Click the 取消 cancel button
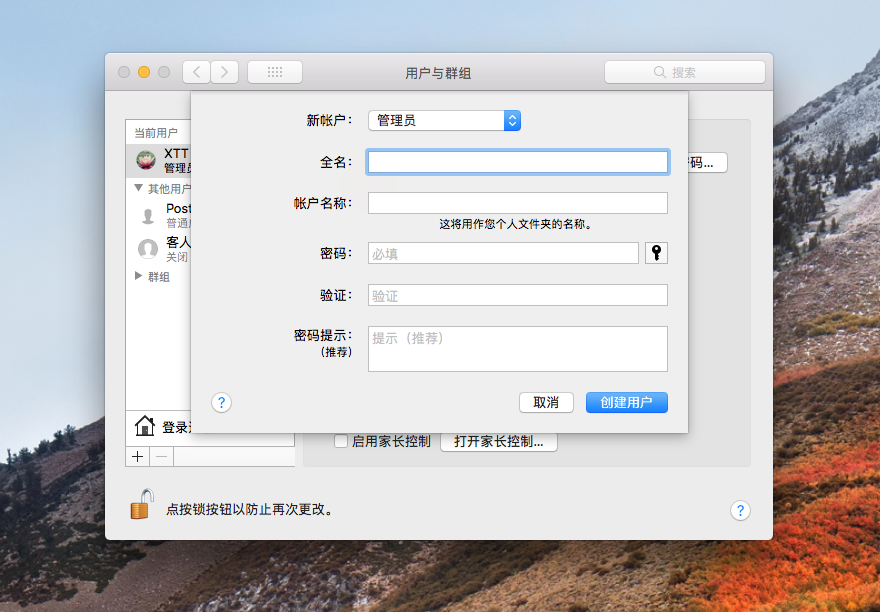 pos(546,403)
